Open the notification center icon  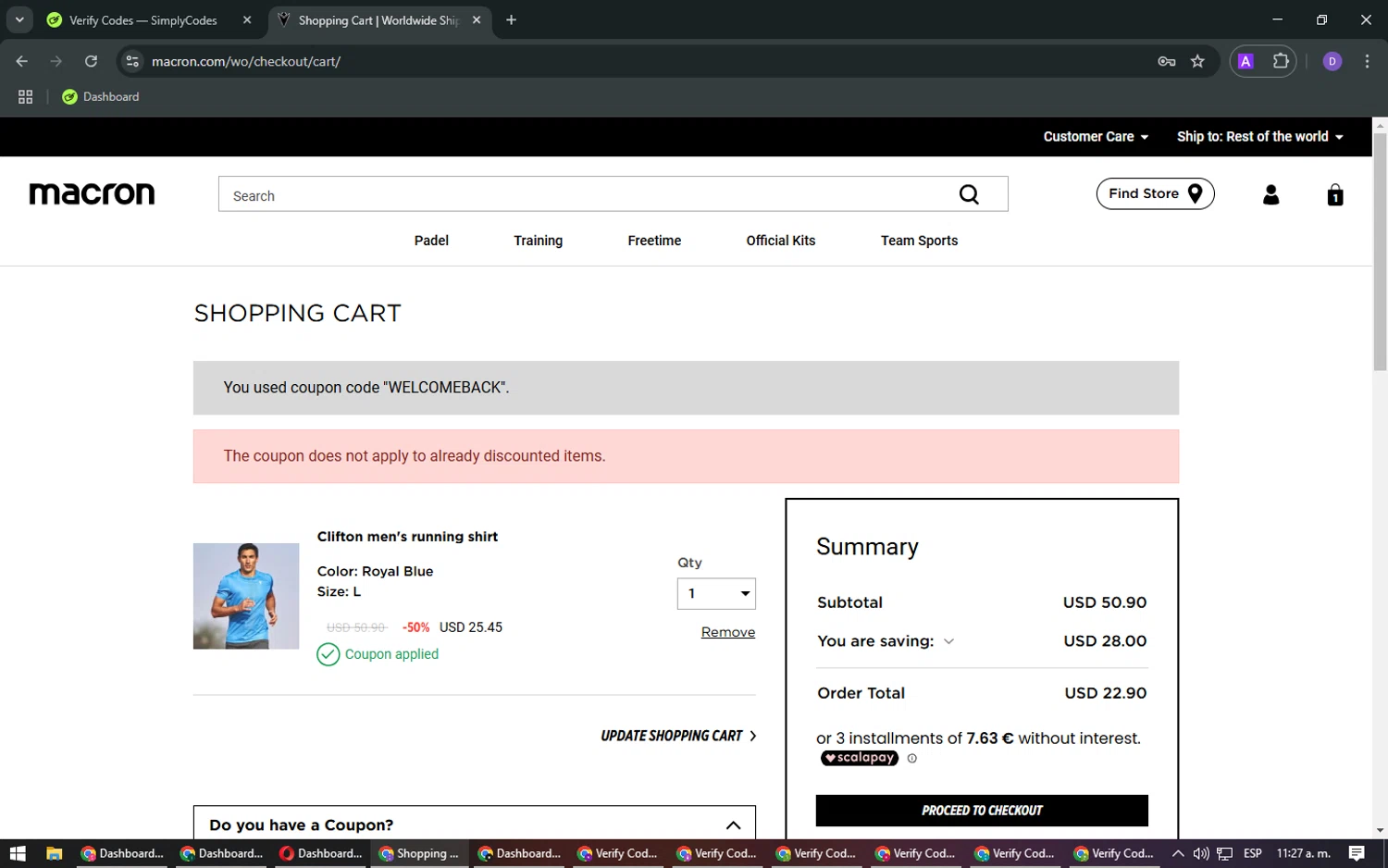click(x=1357, y=853)
